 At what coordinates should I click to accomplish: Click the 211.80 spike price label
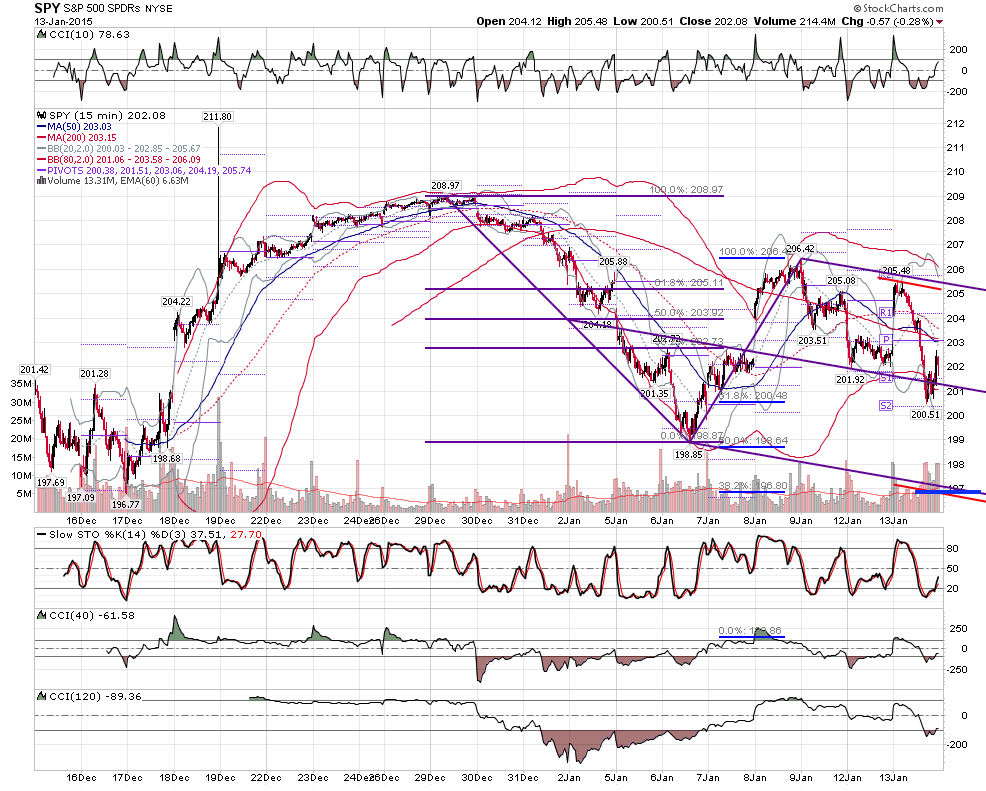point(218,116)
